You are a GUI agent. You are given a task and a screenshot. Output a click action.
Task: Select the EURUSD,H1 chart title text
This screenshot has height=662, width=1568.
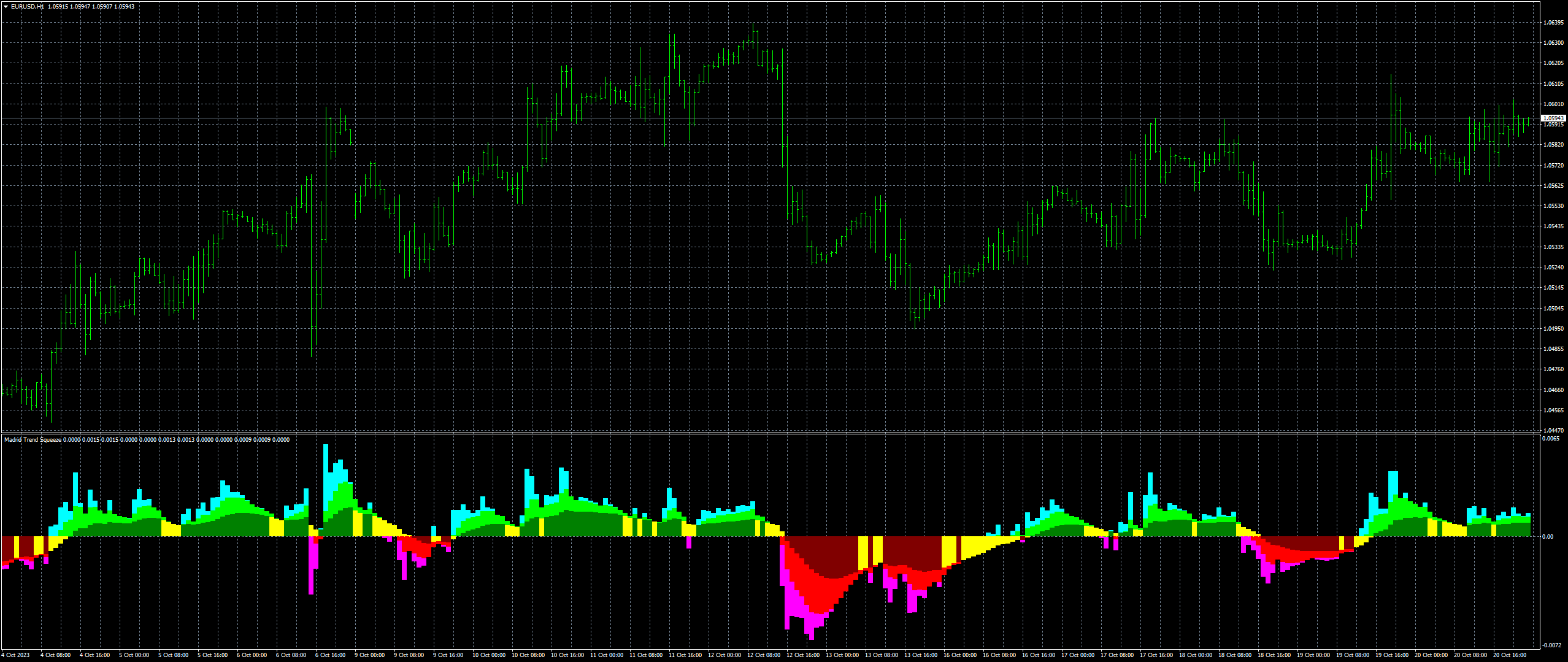coord(27,7)
